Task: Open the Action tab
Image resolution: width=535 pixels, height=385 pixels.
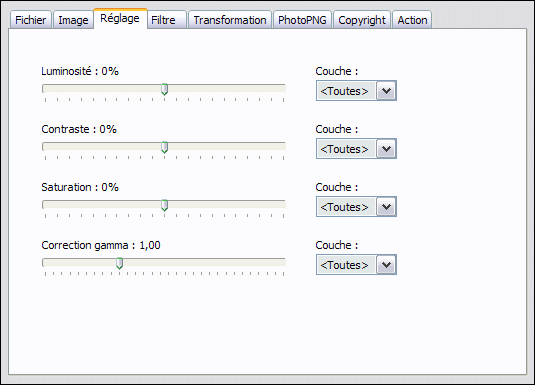Action: click(x=412, y=20)
